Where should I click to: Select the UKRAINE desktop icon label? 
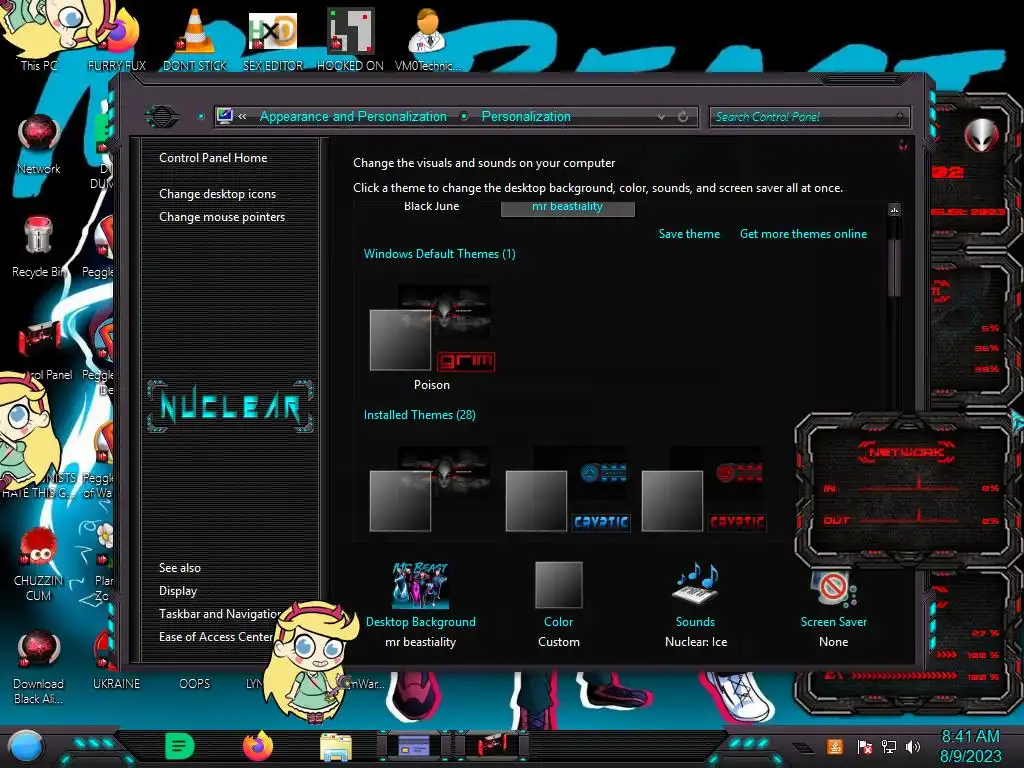(x=116, y=684)
